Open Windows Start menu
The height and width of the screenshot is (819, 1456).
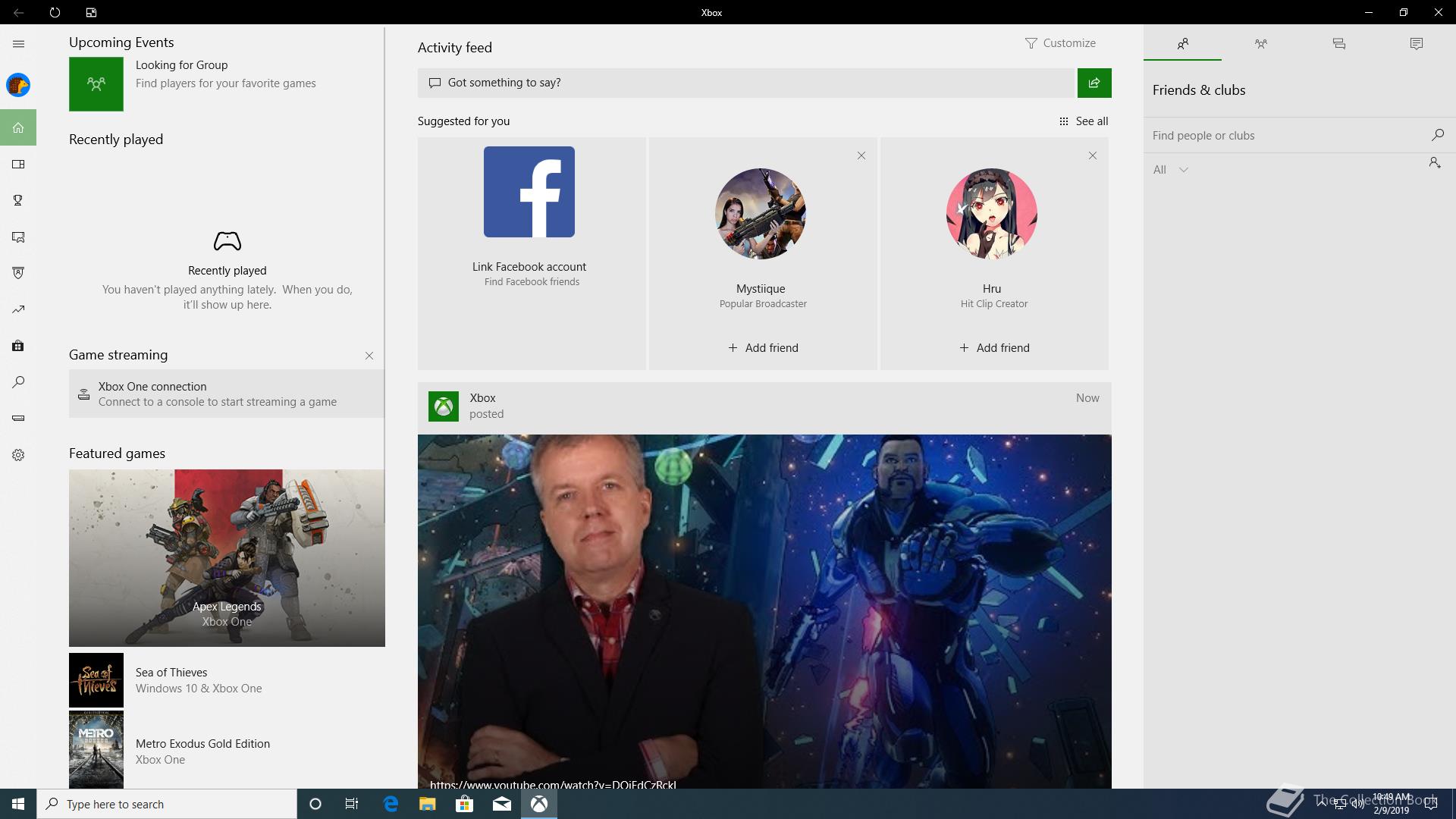(18, 804)
